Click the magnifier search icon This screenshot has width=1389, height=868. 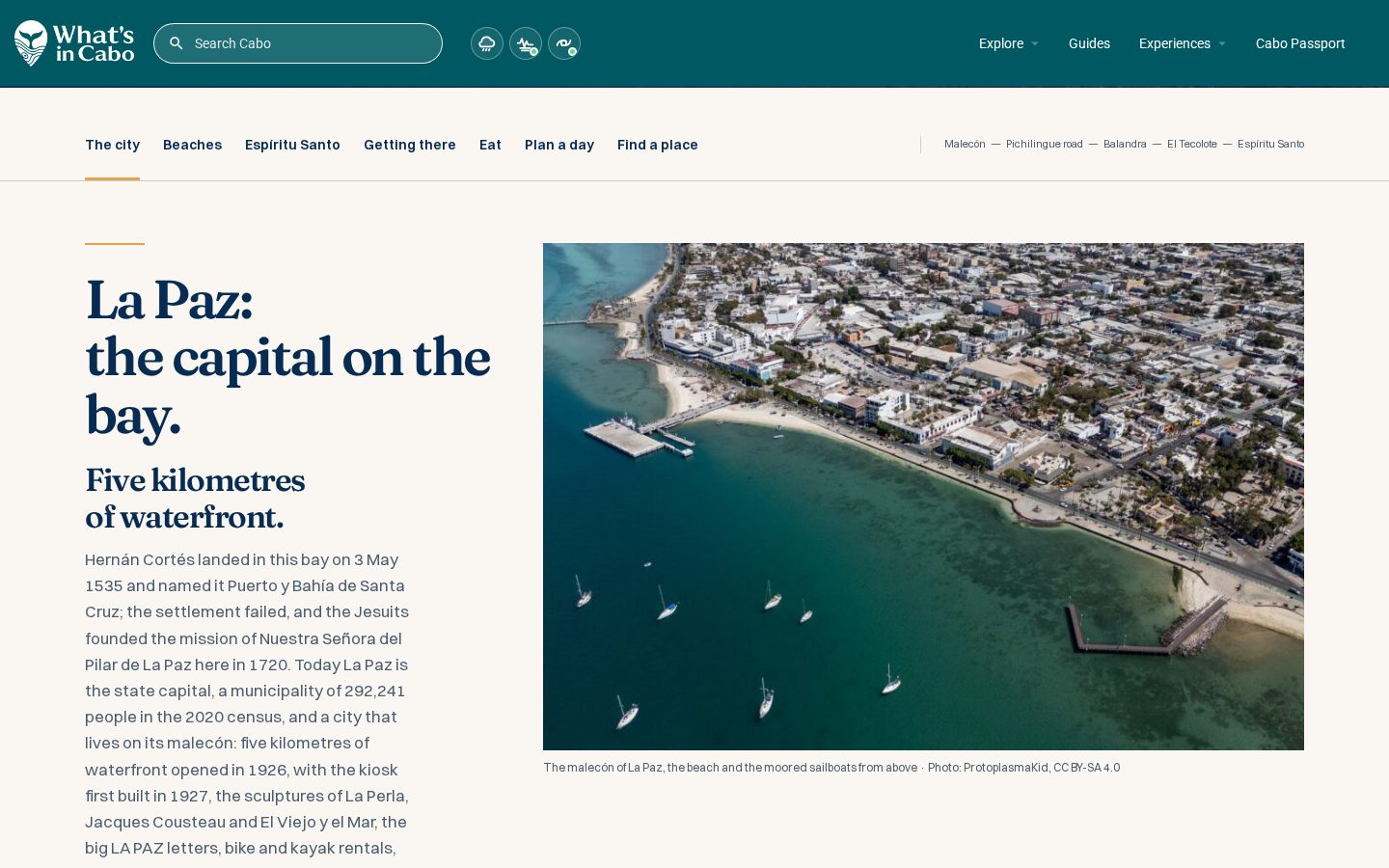click(177, 43)
